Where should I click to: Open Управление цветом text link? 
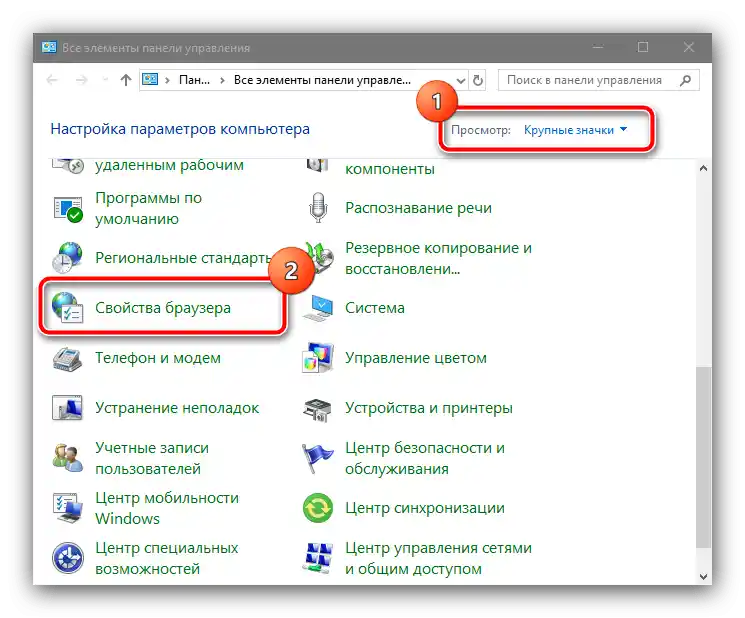[x=416, y=358]
